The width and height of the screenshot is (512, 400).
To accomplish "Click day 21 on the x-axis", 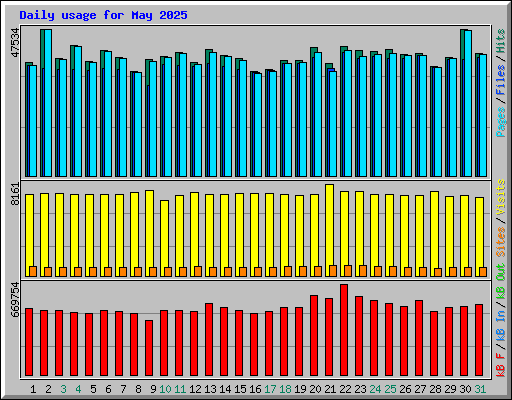I will [330, 389].
